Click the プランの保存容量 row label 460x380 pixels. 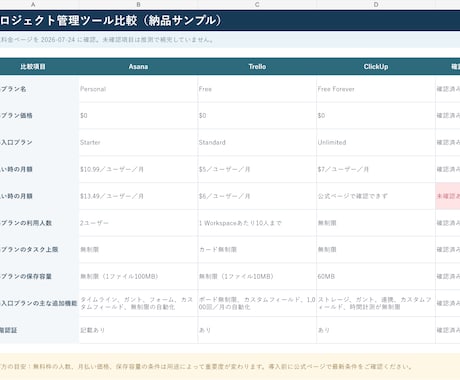coord(39,276)
